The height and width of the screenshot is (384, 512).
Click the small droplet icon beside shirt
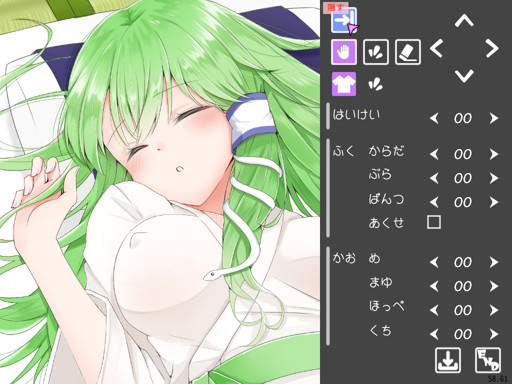click(x=376, y=84)
